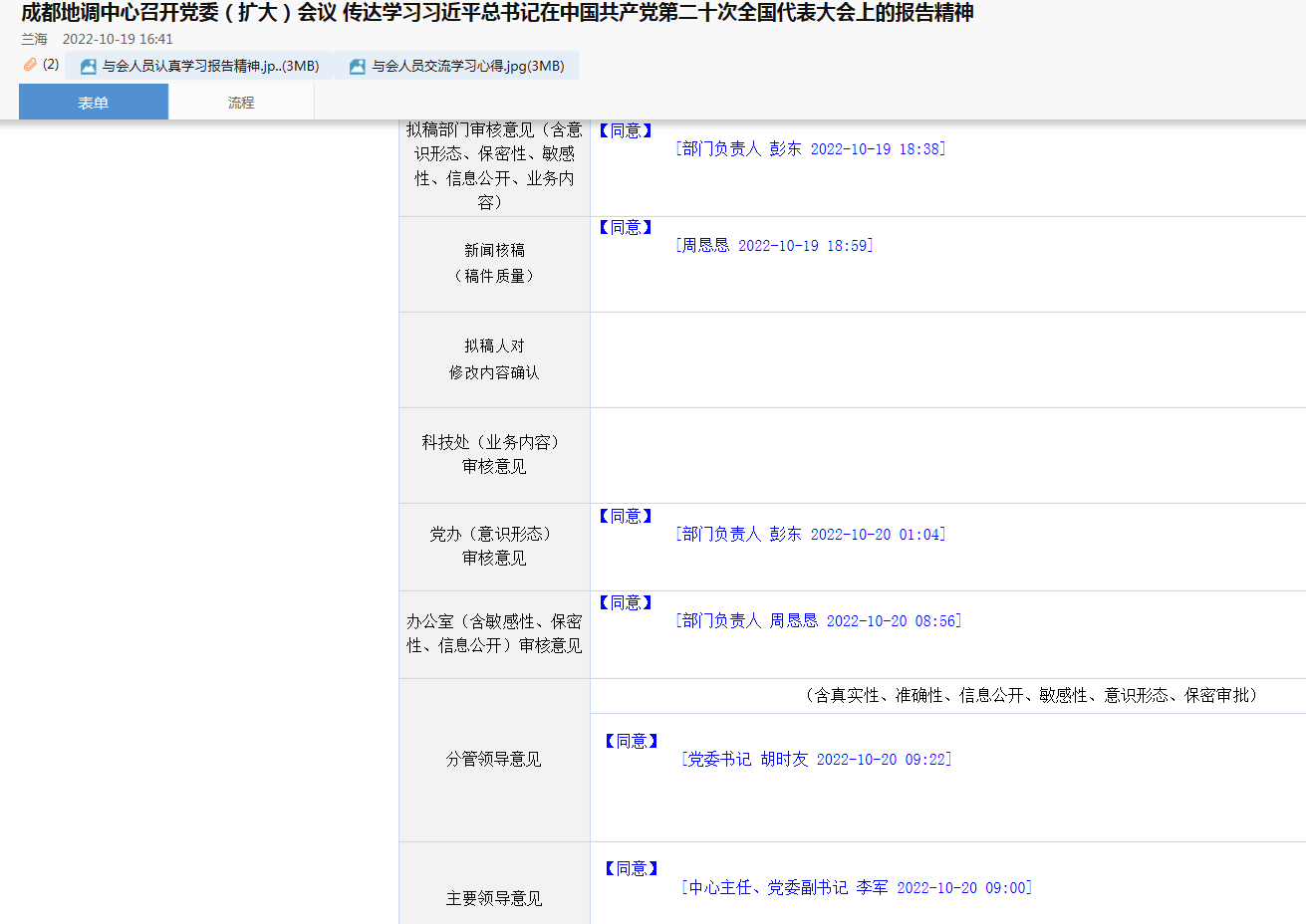Click 【同意】 in the 分管领导意见 row
Screen dimensions: 1306x924
point(631,742)
